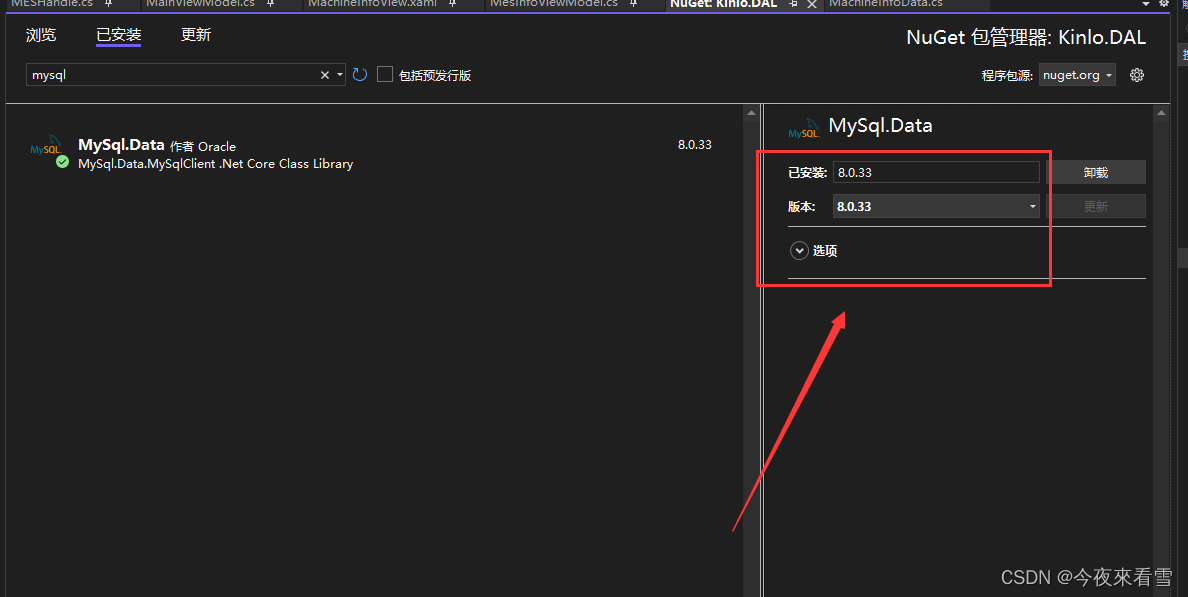Click the installed green checkmark badge
Image resolution: width=1188 pixels, height=597 pixels.
(62, 161)
